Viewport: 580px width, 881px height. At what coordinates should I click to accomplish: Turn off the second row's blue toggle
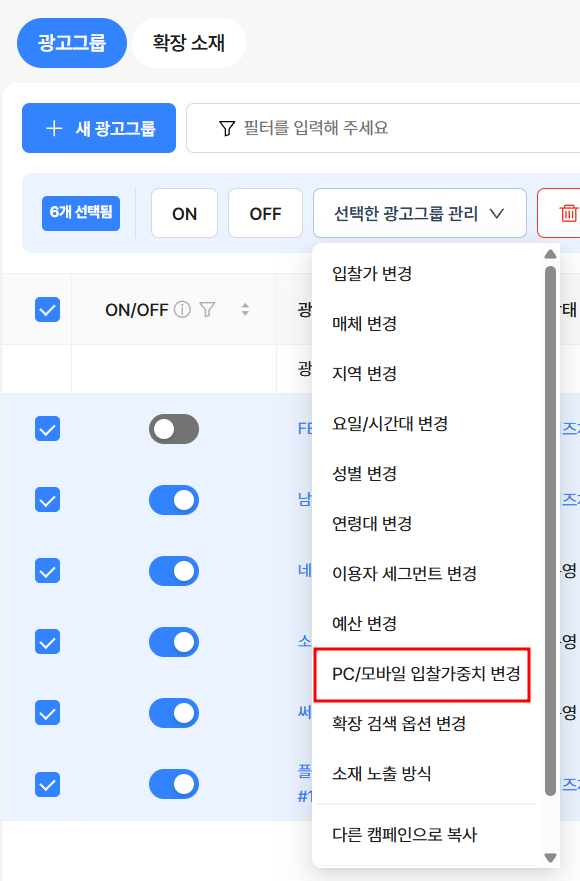[174, 500]
